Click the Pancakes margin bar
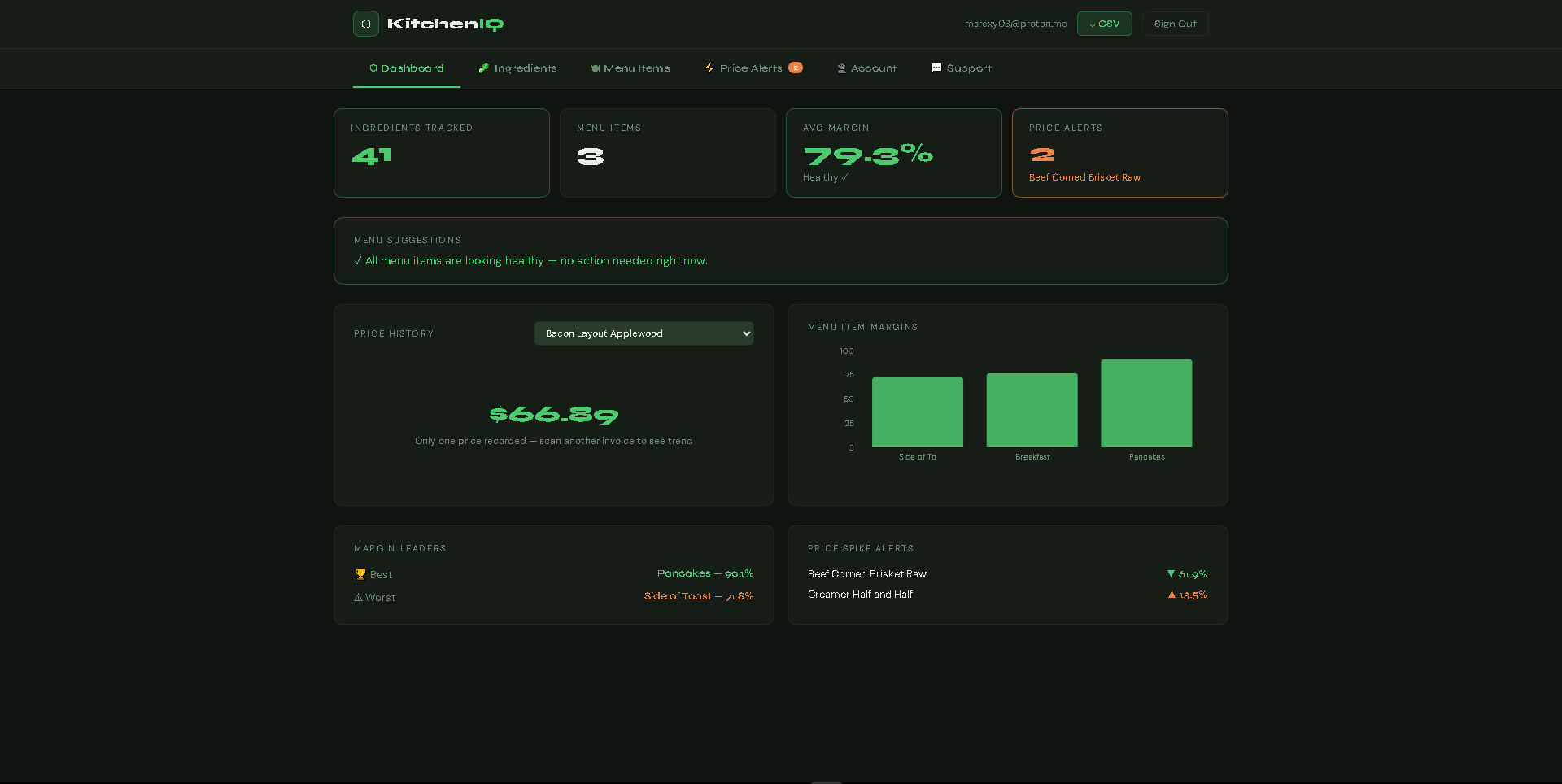This screenshot has height=784, width=1562. point(1146,403)
